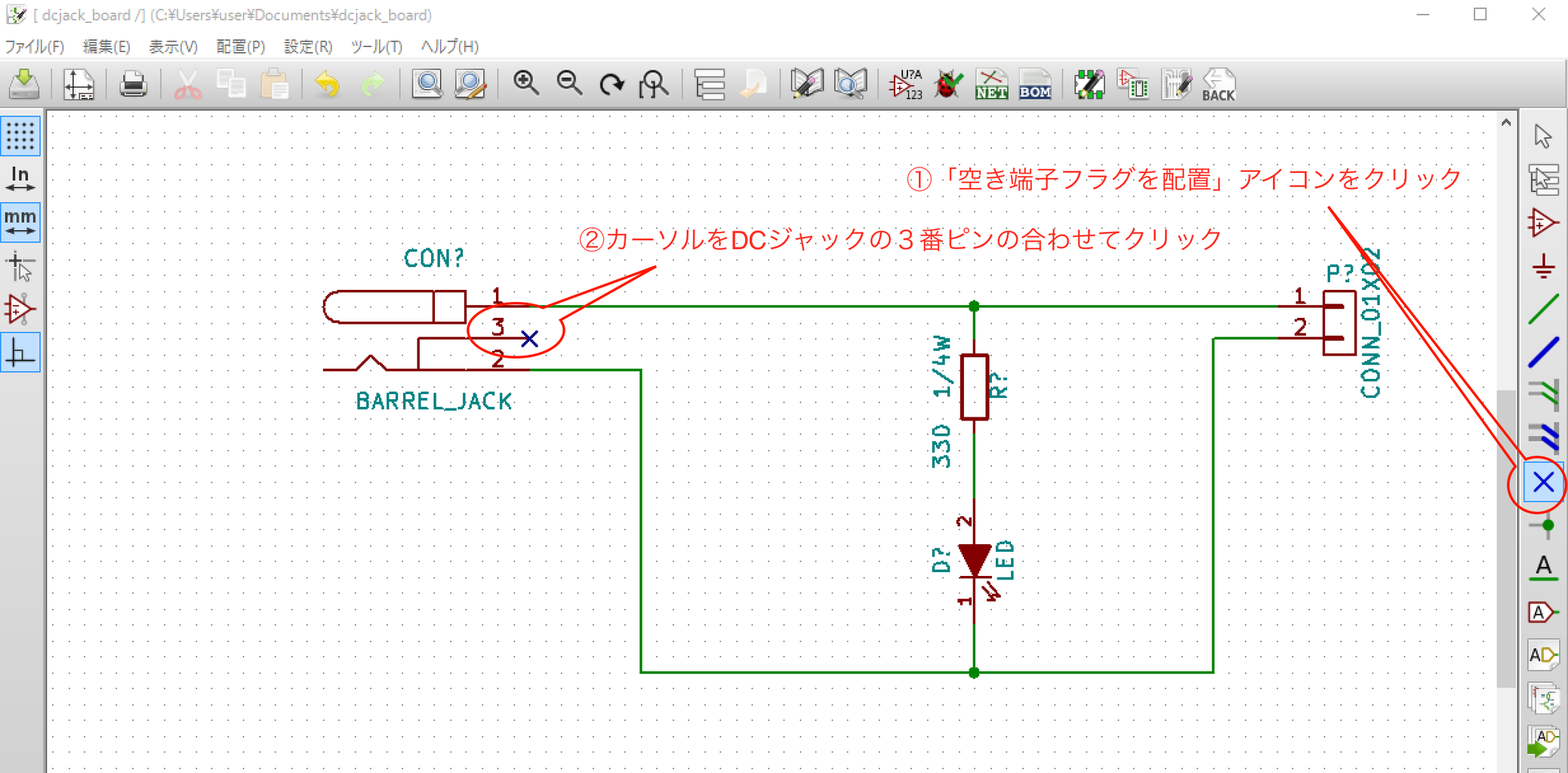The width and height of the screenshot is (1568, 773).
Task: Select the hierarchy navigation tool
Action: coord(1543,180)
